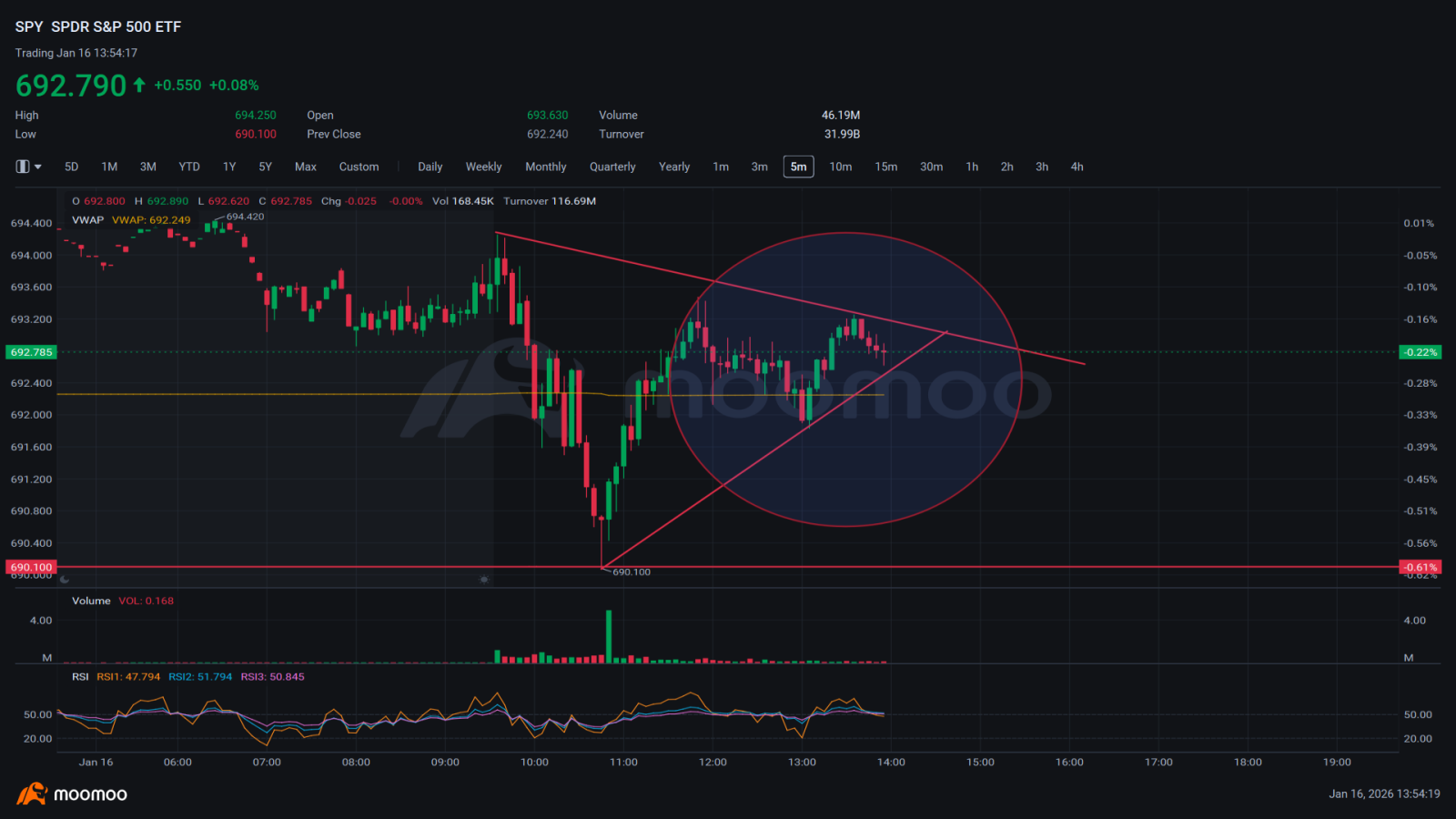Click the green 692.785 current price tag

pyautogui.click(x=32, y=352)
